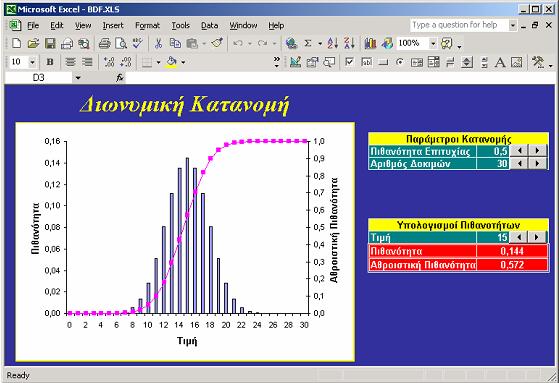Open the Format menu
559x383 pixels.
tap(147, 26)
